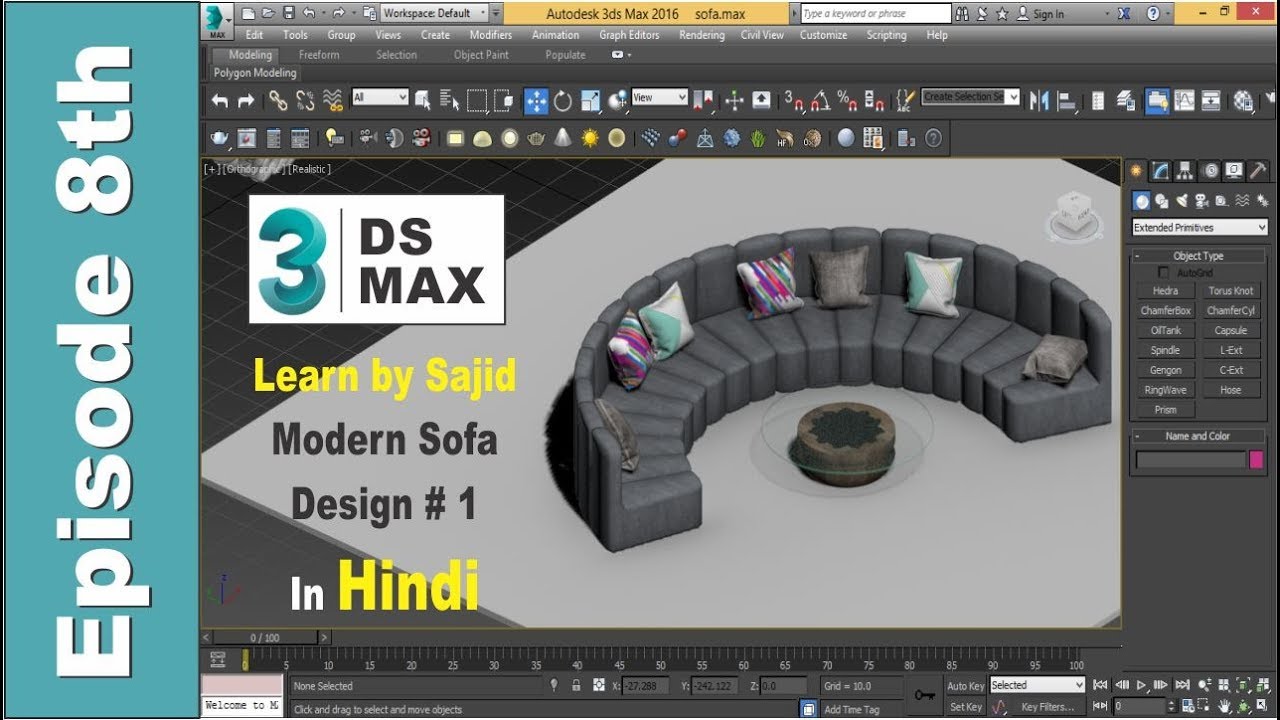
Task: Open the Curve Editor icon
Action: pos(1185,100)
